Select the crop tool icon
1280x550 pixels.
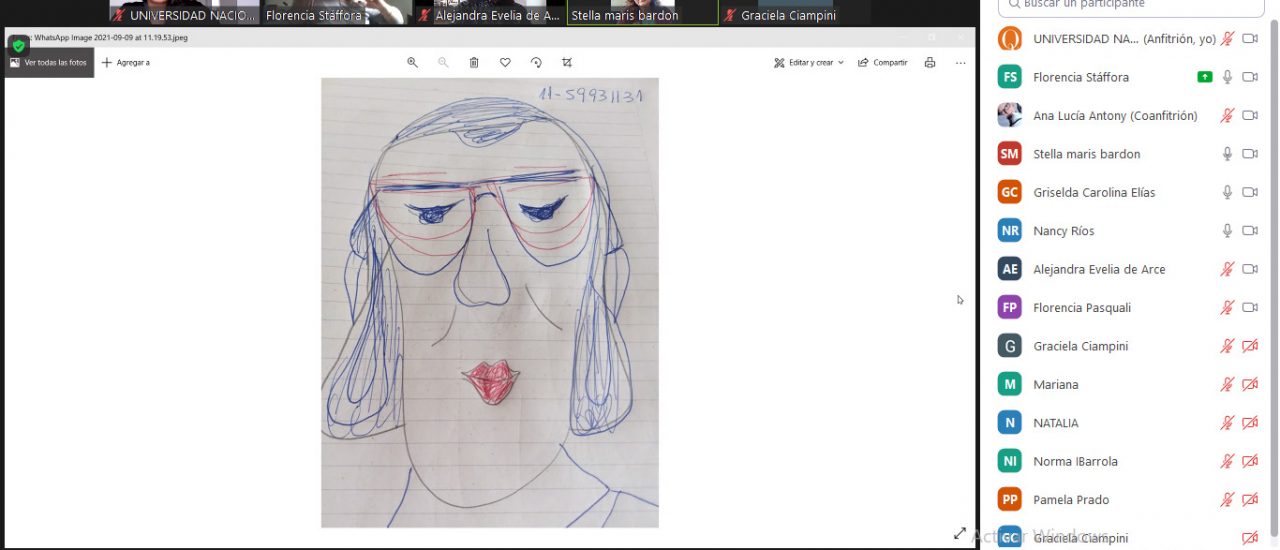coord(567,62)
